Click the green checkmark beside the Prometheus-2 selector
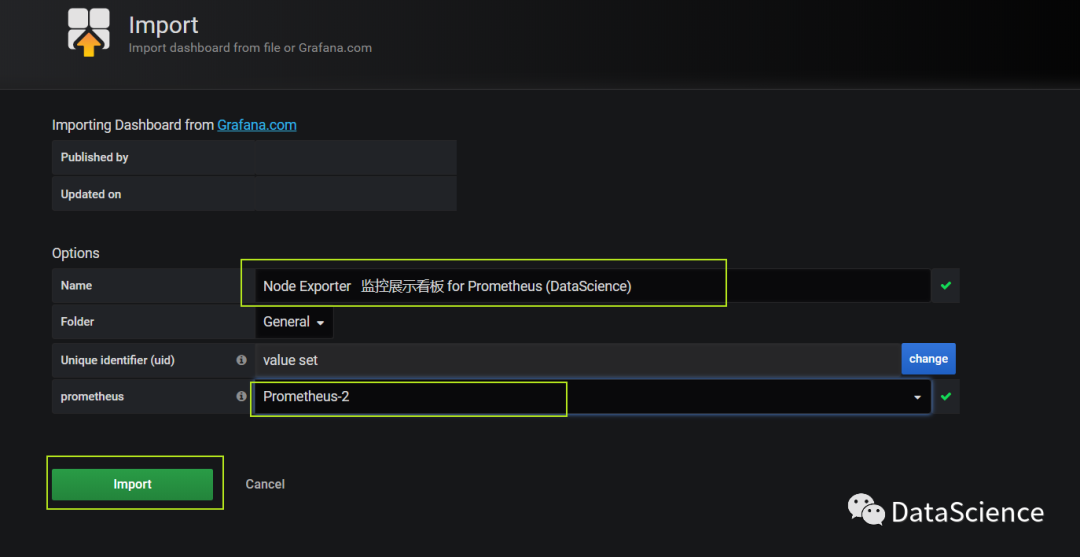 pyautogui.click(x=945, y=397)
